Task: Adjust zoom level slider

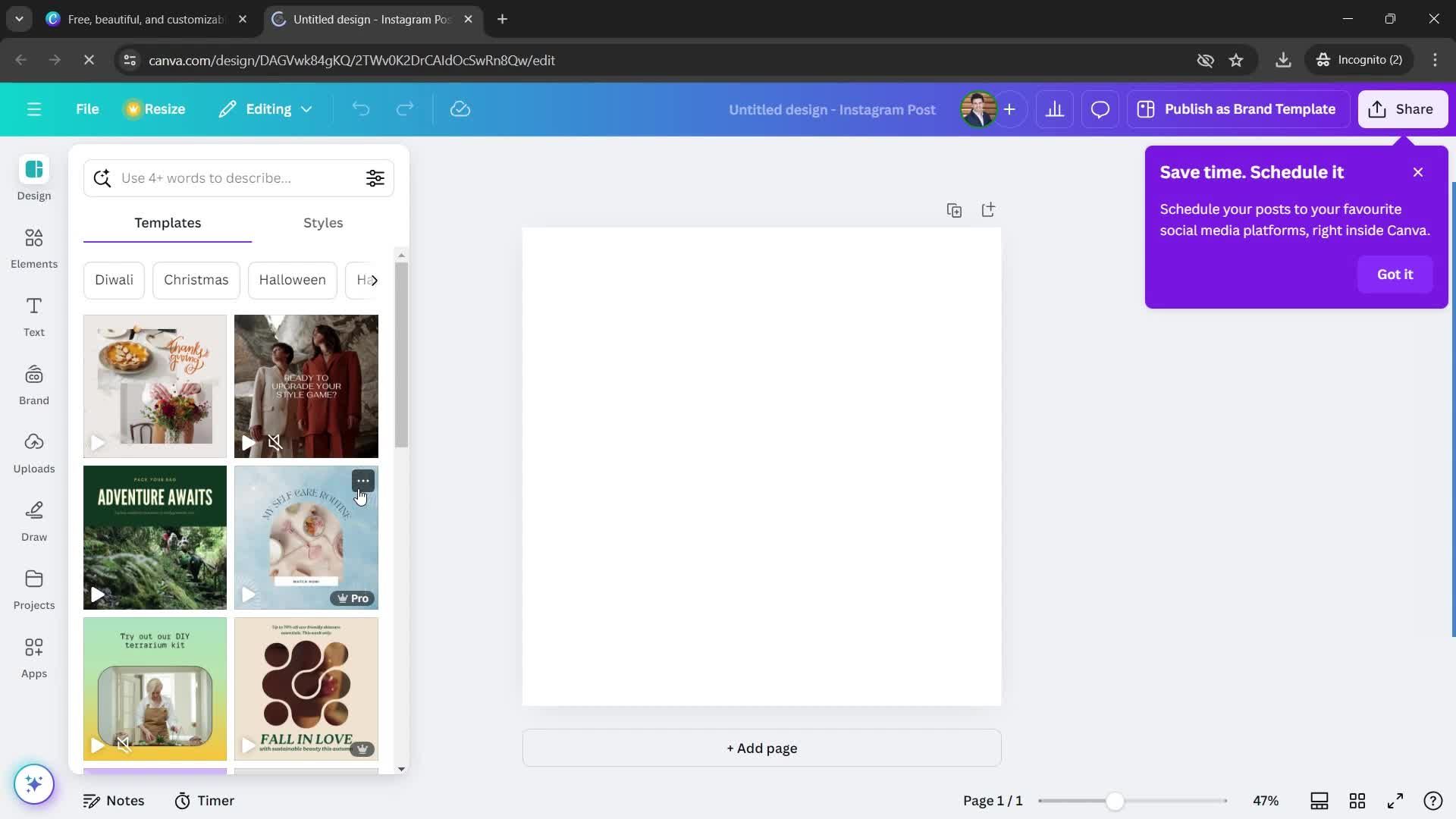Action: pyautogui.click(x=1112, y=800)
